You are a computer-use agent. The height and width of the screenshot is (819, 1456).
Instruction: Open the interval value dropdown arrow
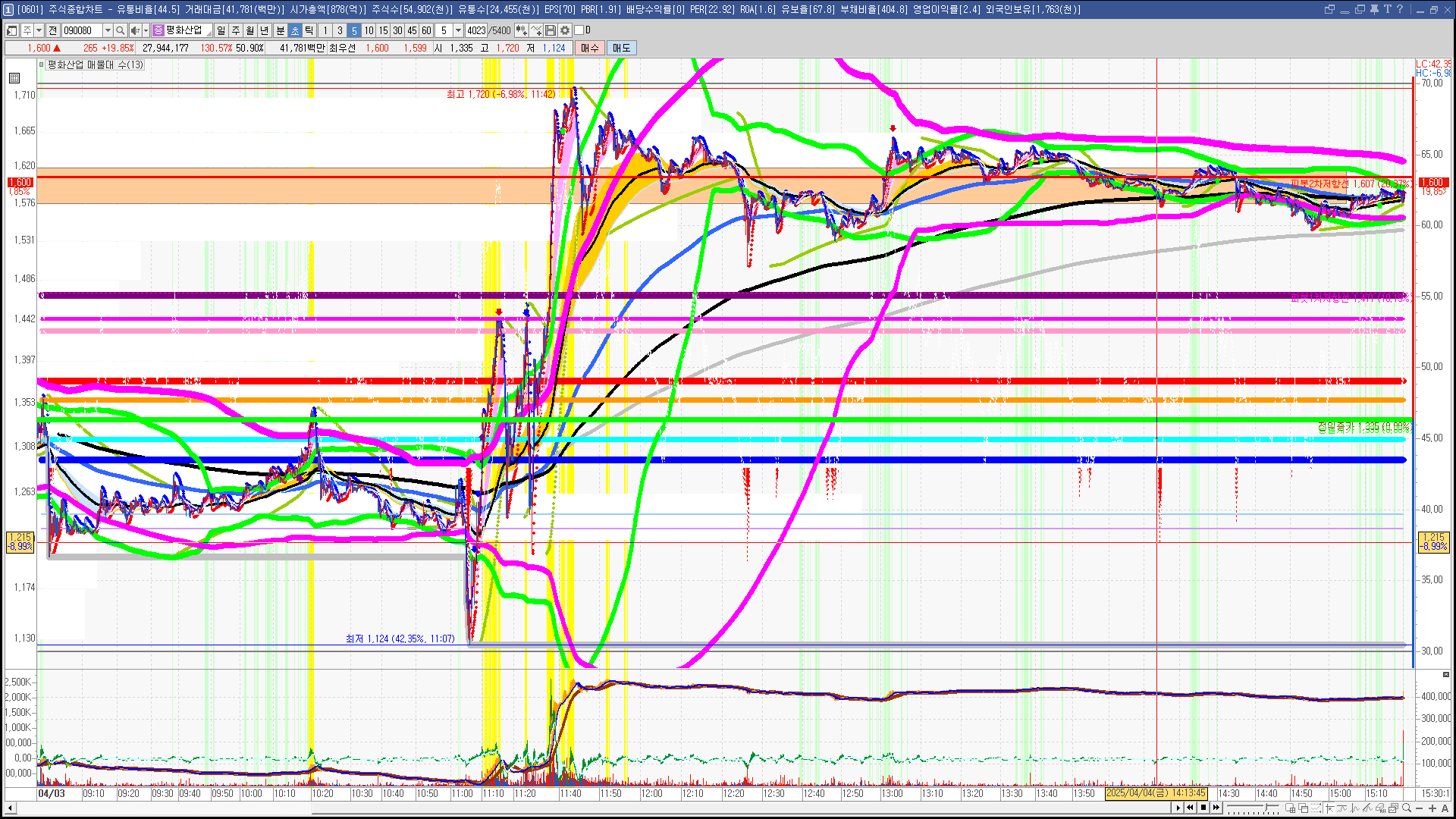coord(458,30)
